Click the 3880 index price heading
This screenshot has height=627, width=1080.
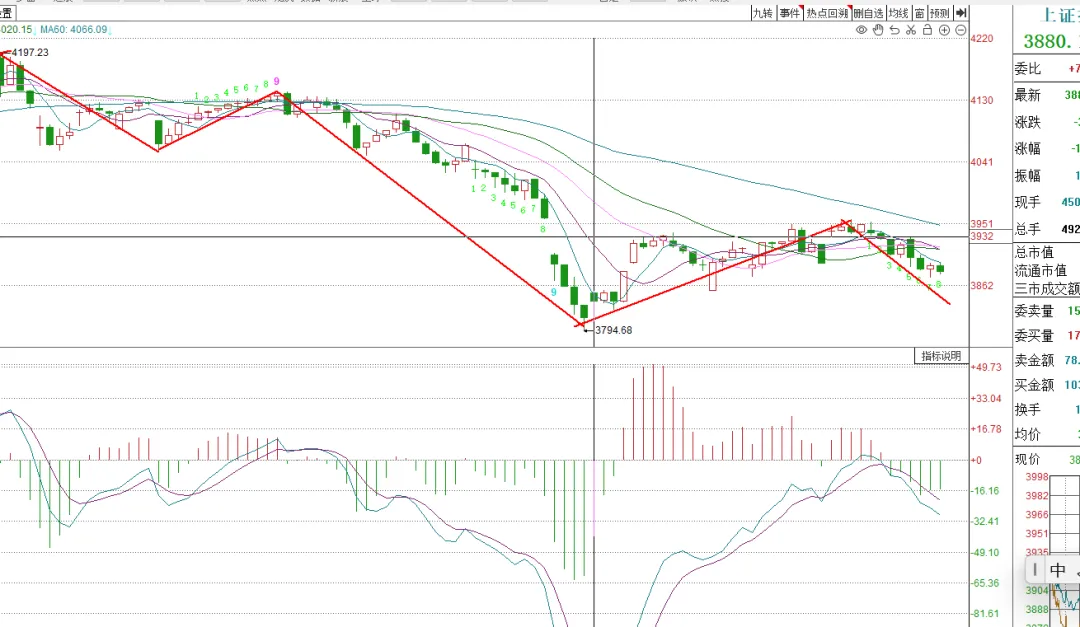(1051, 41)
